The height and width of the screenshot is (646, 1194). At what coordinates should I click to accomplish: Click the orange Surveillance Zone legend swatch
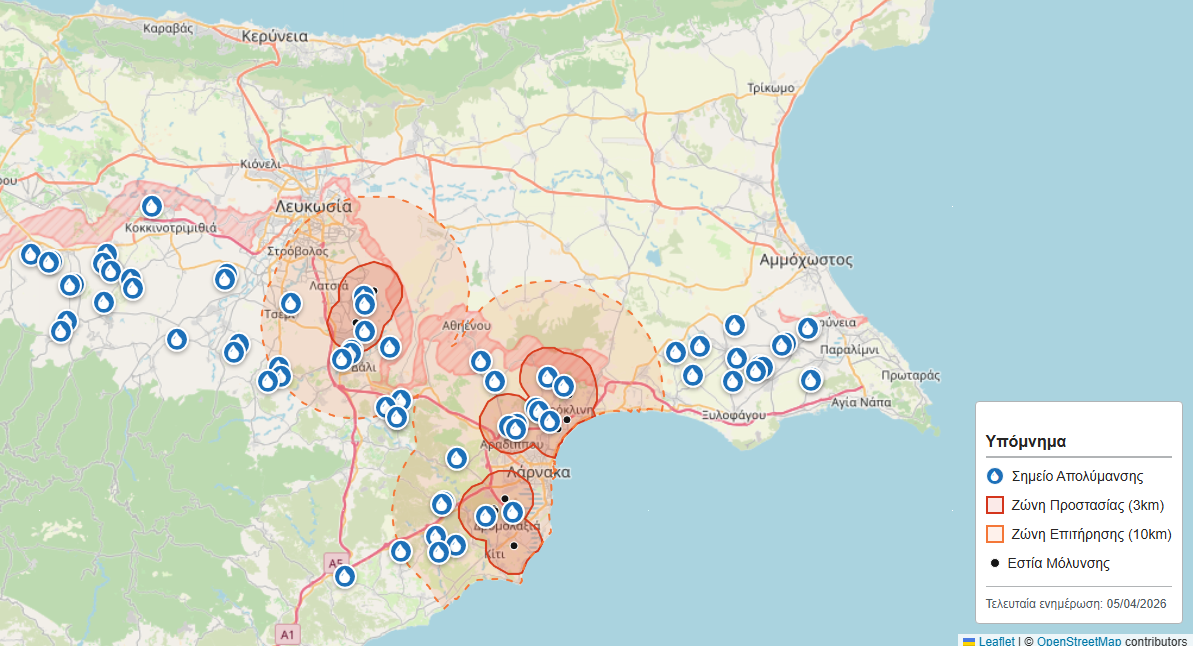coord(994,534)
